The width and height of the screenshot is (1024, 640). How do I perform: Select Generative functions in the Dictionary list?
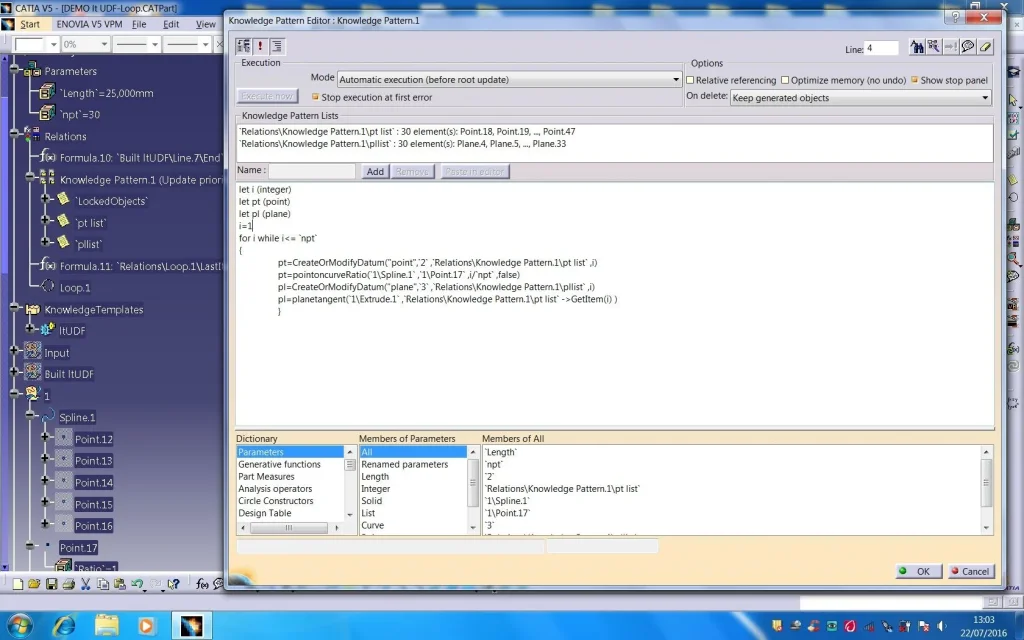point(280,464)
